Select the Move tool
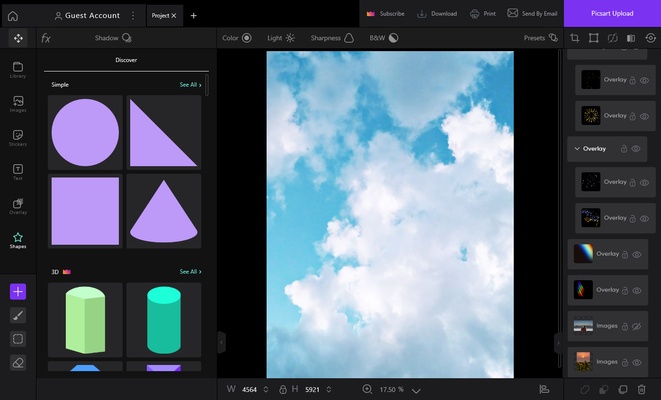 pyautogui.click(x=18, y=38)
